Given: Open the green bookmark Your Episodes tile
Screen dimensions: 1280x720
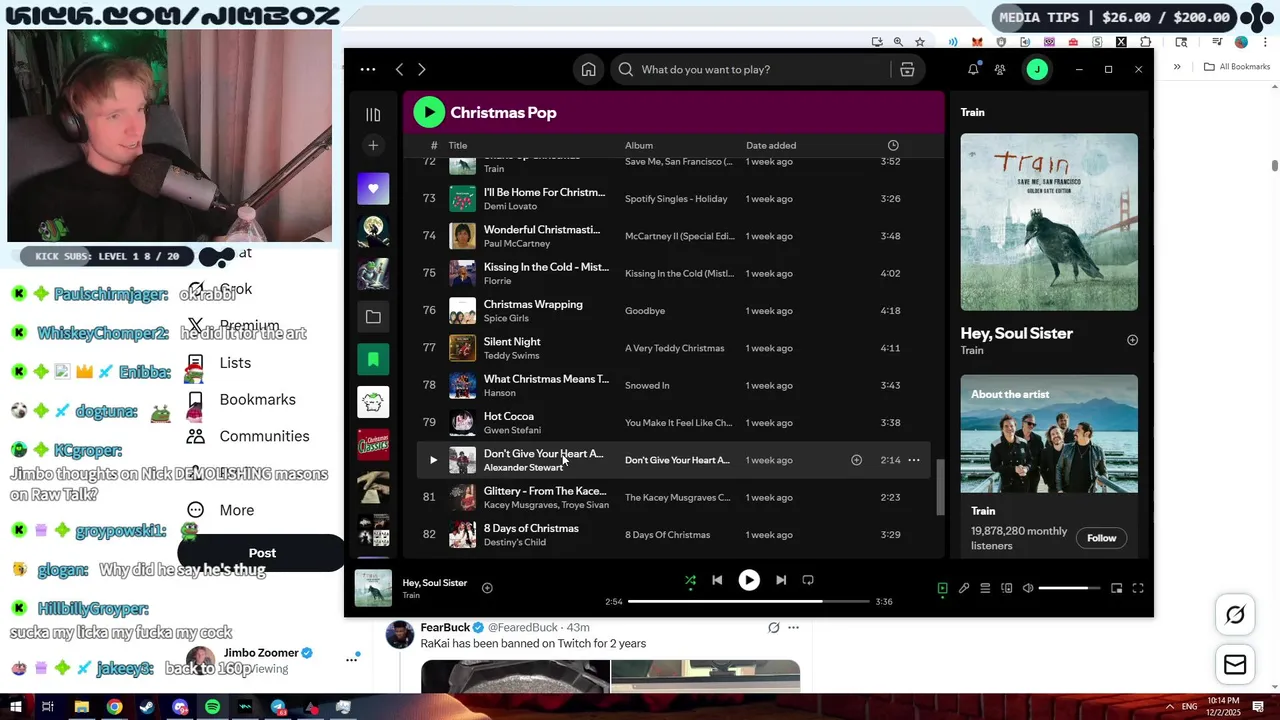Looking at the screenshot, I should click(x=373, y=359).
